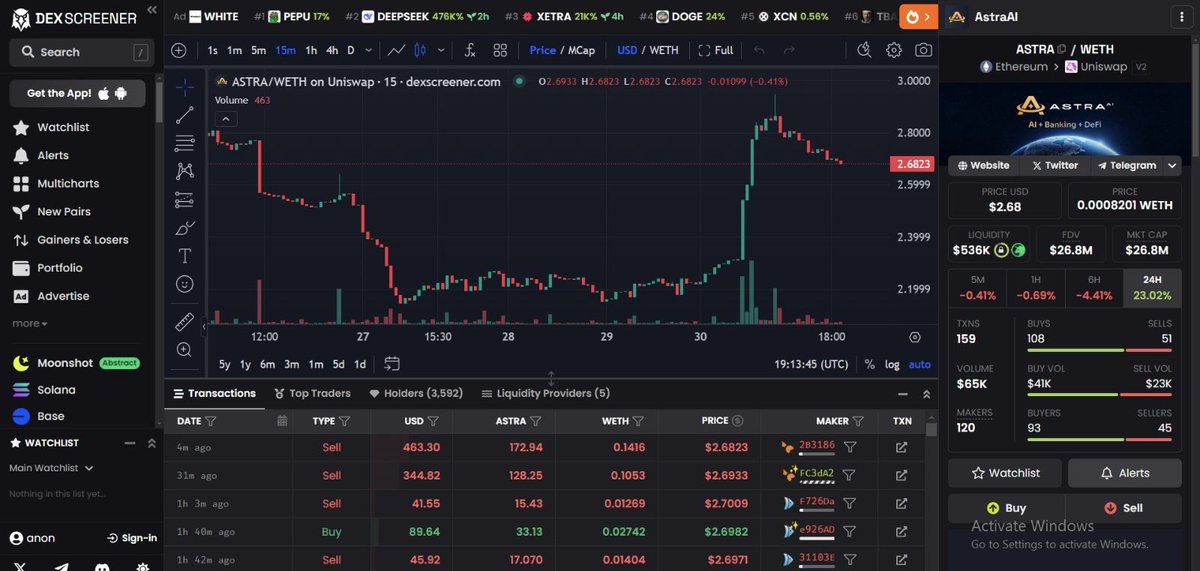Click the red Sell button
This screenshot has width=1200, height=571.
[1124, 508]
